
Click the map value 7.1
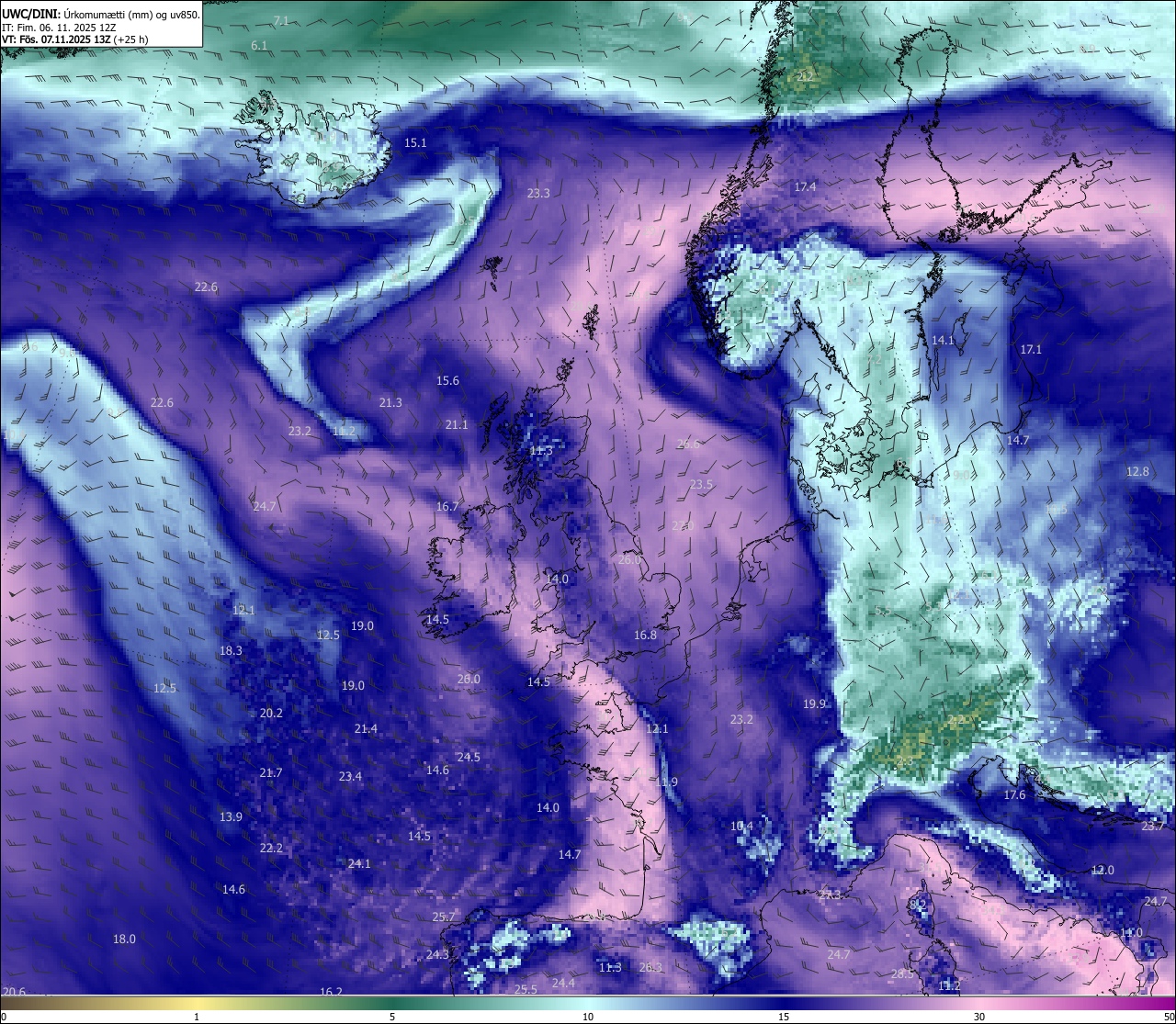[x=281, y=20]
